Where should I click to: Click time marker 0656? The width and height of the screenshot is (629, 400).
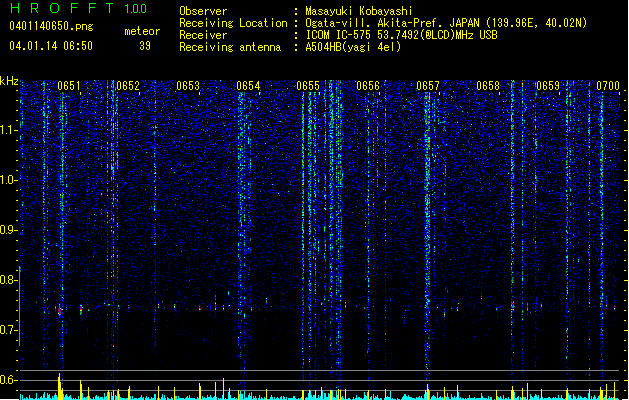(x=368, y=86)
